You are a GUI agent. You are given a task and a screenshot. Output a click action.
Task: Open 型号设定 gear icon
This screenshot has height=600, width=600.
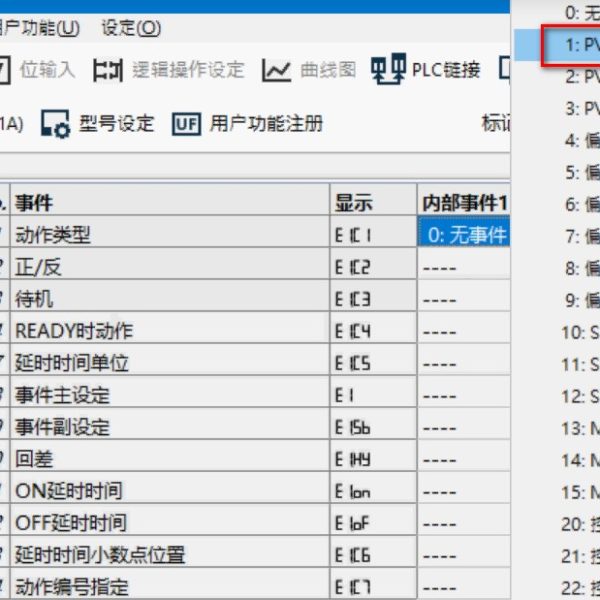pos(55,124)
